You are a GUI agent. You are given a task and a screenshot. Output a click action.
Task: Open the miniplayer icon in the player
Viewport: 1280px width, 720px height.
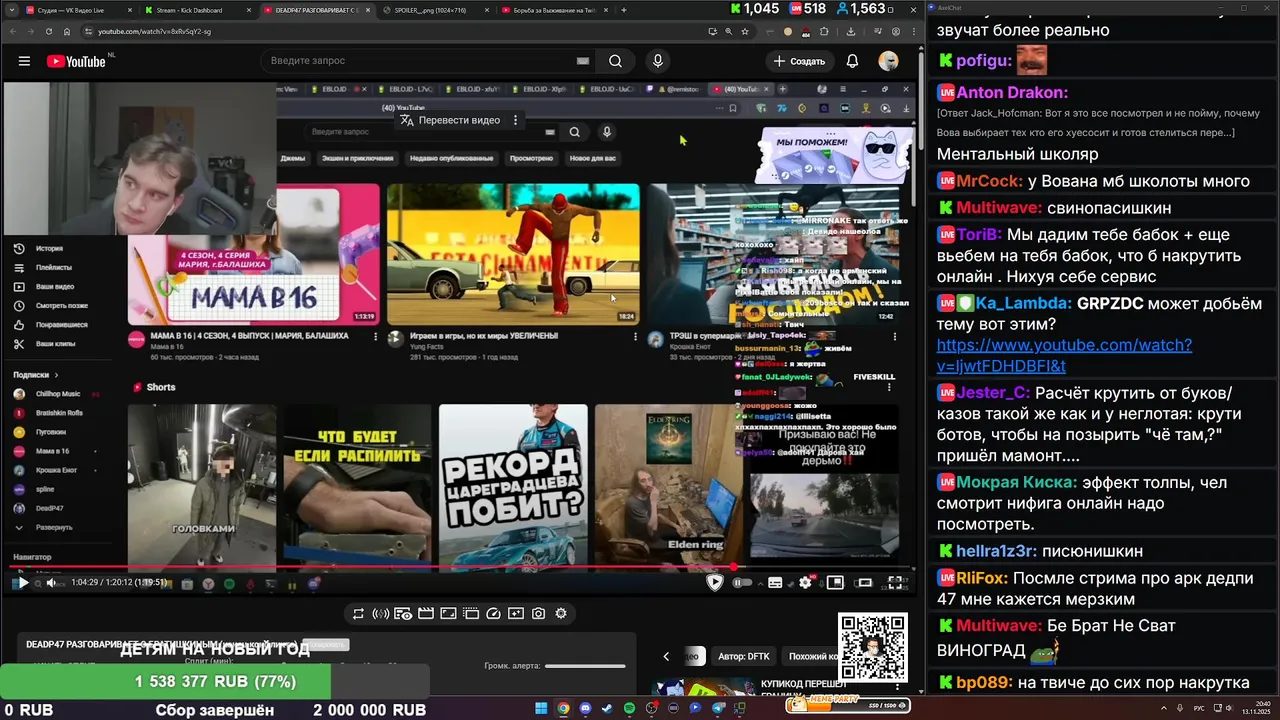click(x=835, y=582)
